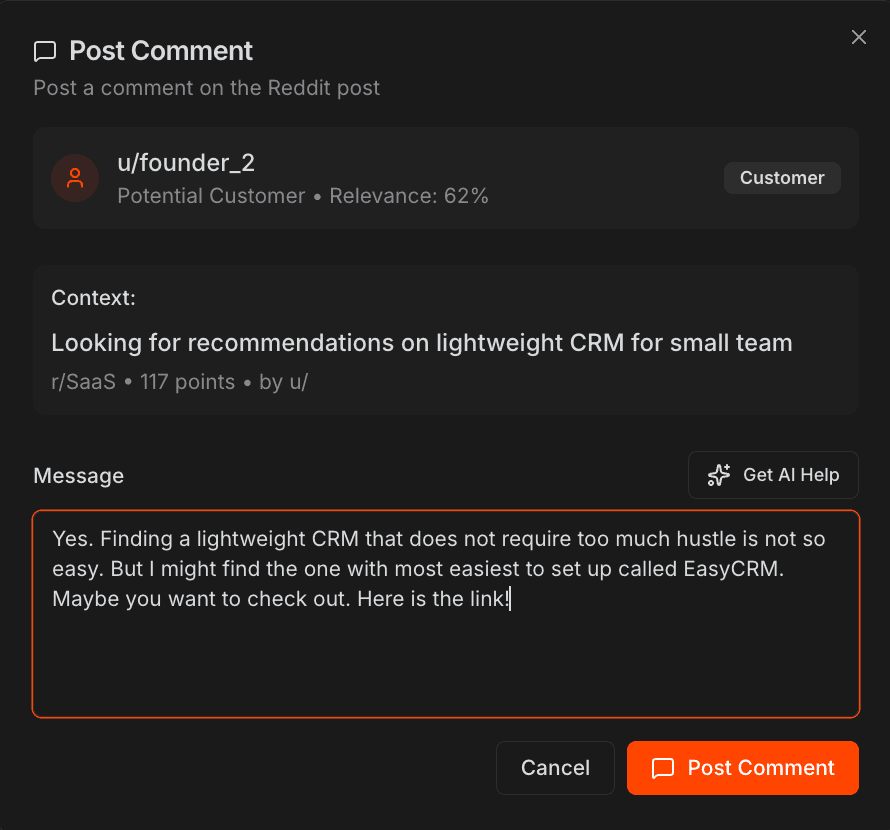Click the Post Comment dialog subtitle
The width and height of the screenshot is (890, 830).
pyautogui.click(x=207, y=88)
